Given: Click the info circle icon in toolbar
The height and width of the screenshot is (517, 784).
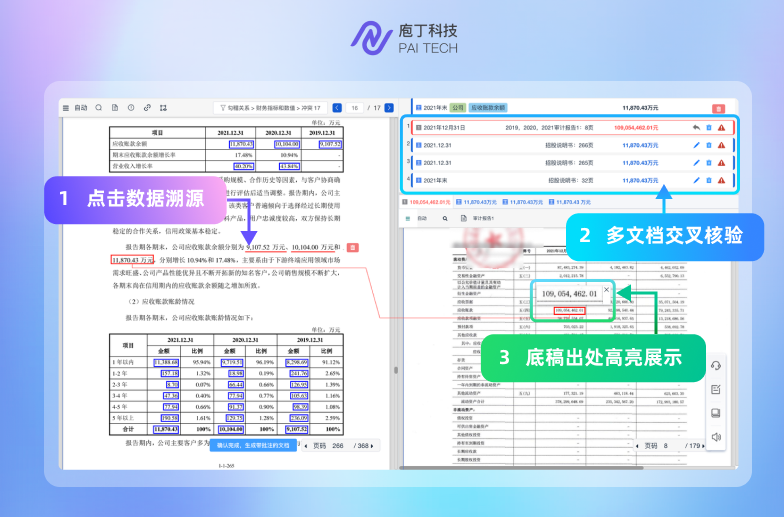Looking at the screenshot, I should point(131,108).
